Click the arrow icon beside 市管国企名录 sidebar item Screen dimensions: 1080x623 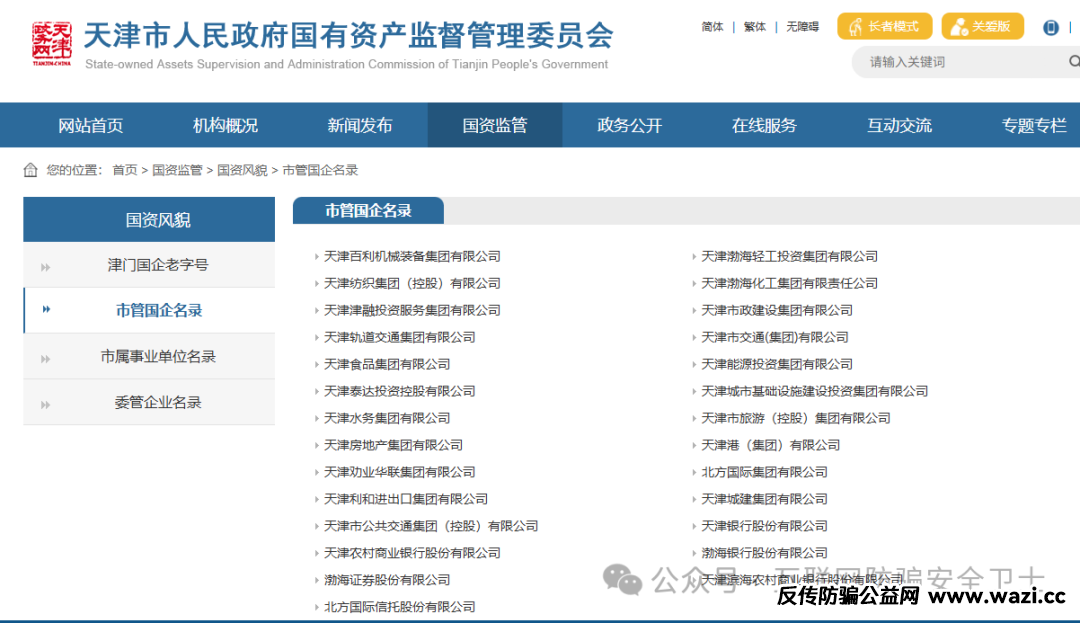[x=46, y=310]
